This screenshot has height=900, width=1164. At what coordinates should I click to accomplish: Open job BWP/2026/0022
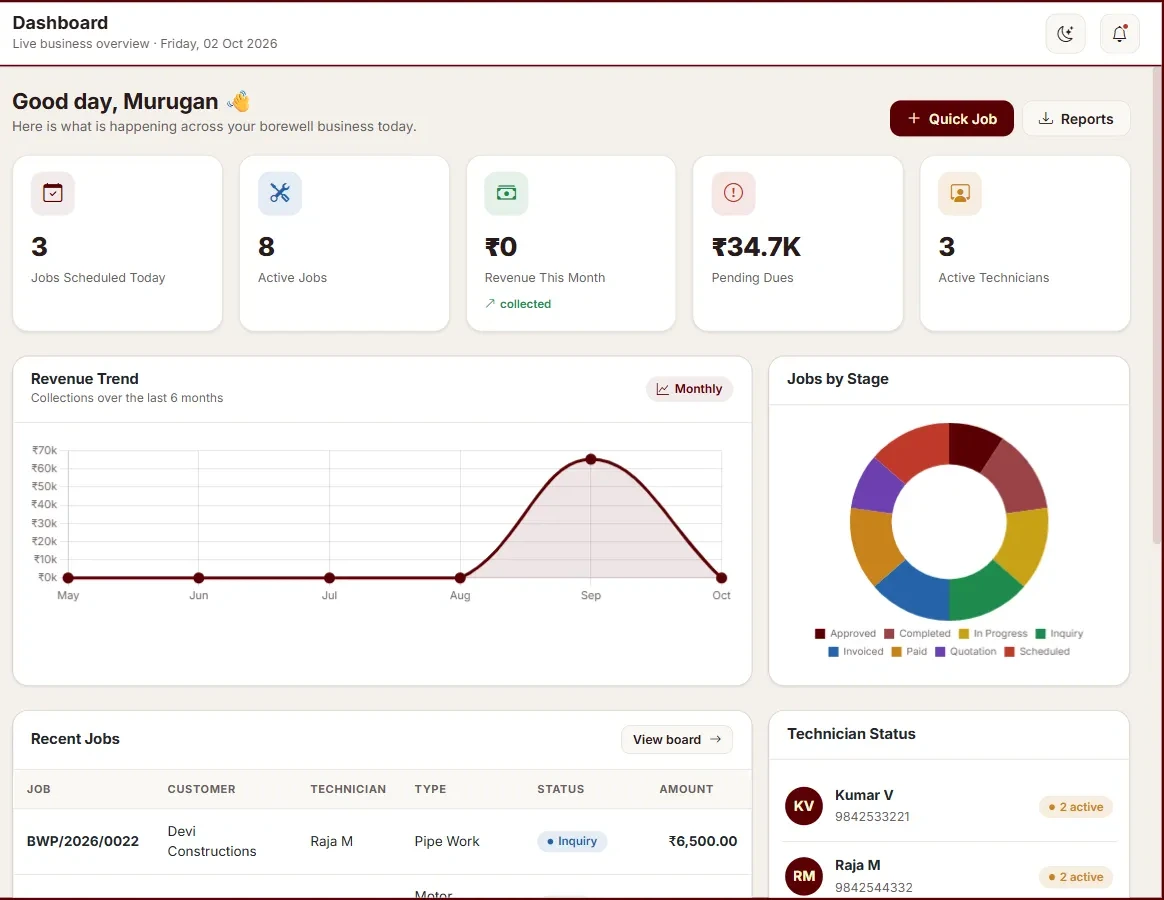coord(82,841)
